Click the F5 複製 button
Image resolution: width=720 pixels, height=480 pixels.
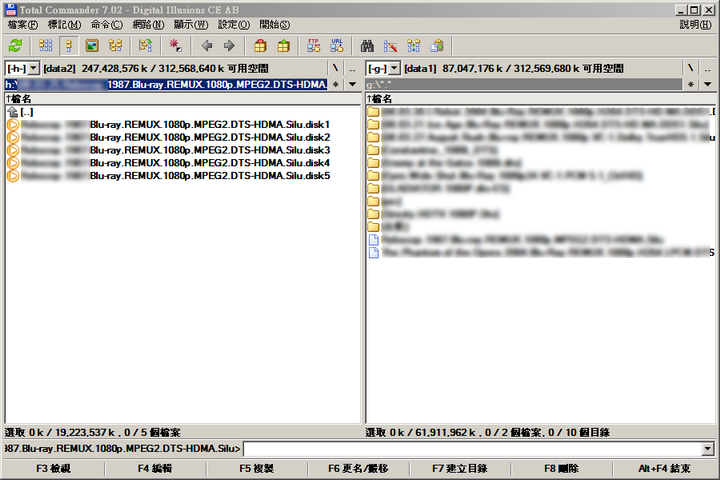(257, 469)
